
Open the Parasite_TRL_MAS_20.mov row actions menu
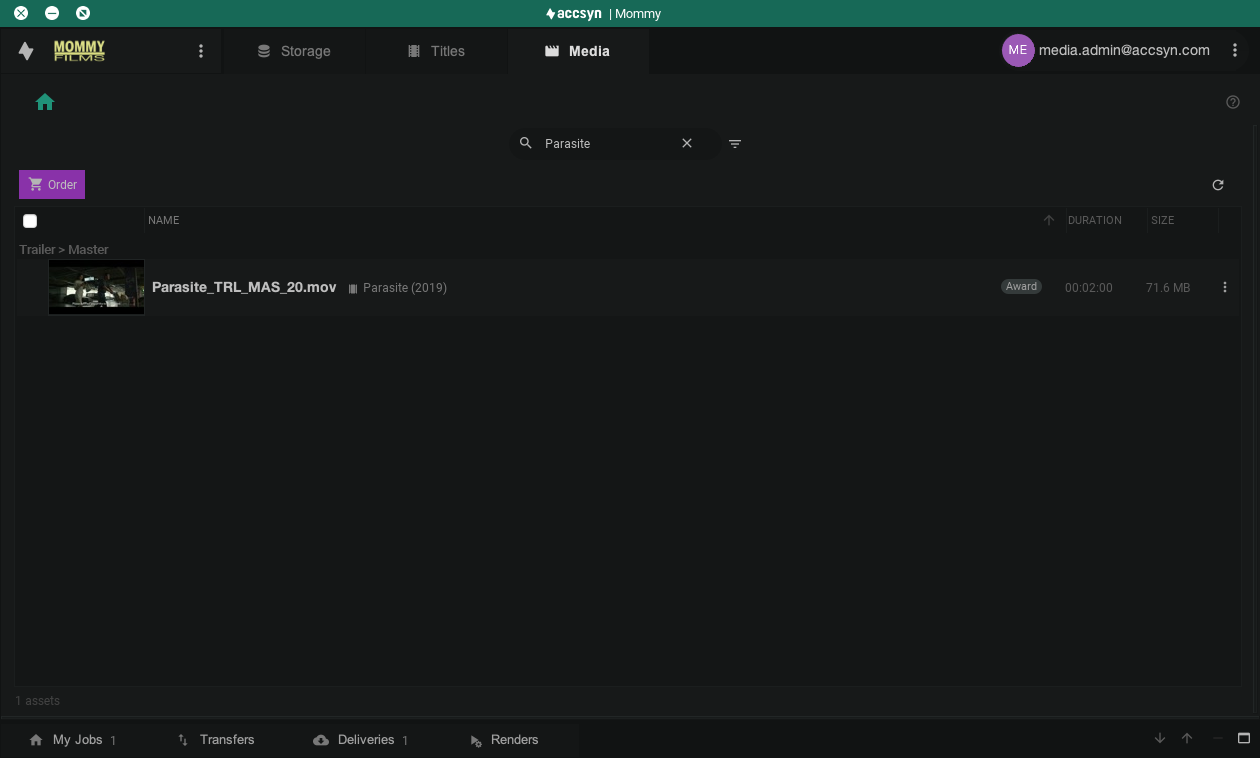[x=1225, y=288]
